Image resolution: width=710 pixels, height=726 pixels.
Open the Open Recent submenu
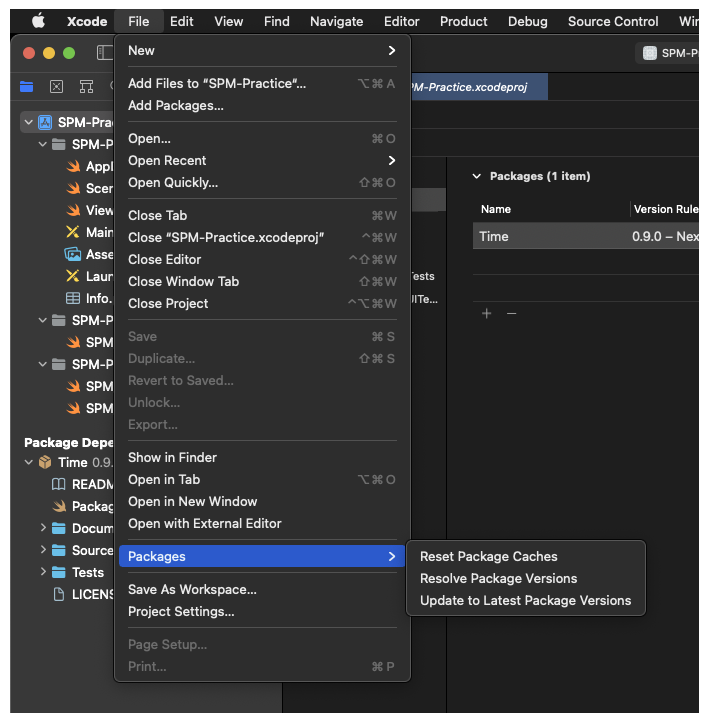[x=262, y=161]
